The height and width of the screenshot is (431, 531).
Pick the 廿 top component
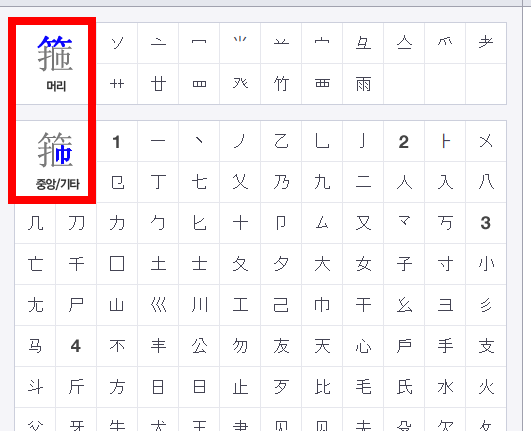coord(158,84)
